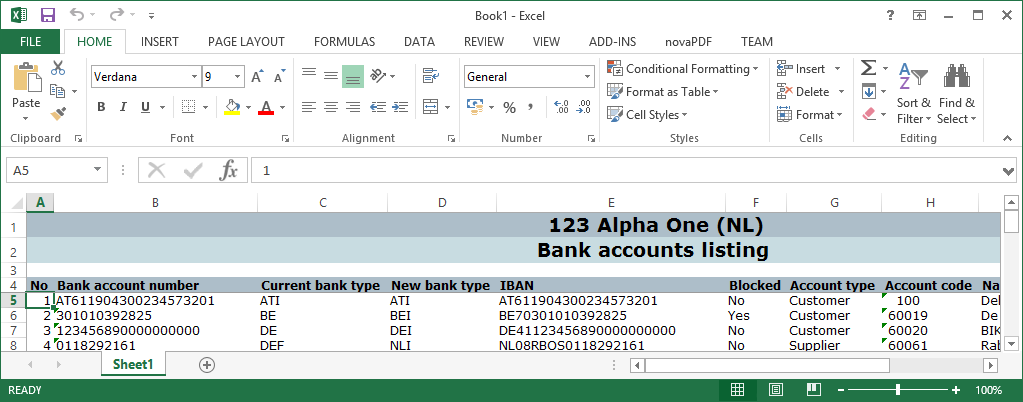Center cell text horizontally

tap(331, 107)
